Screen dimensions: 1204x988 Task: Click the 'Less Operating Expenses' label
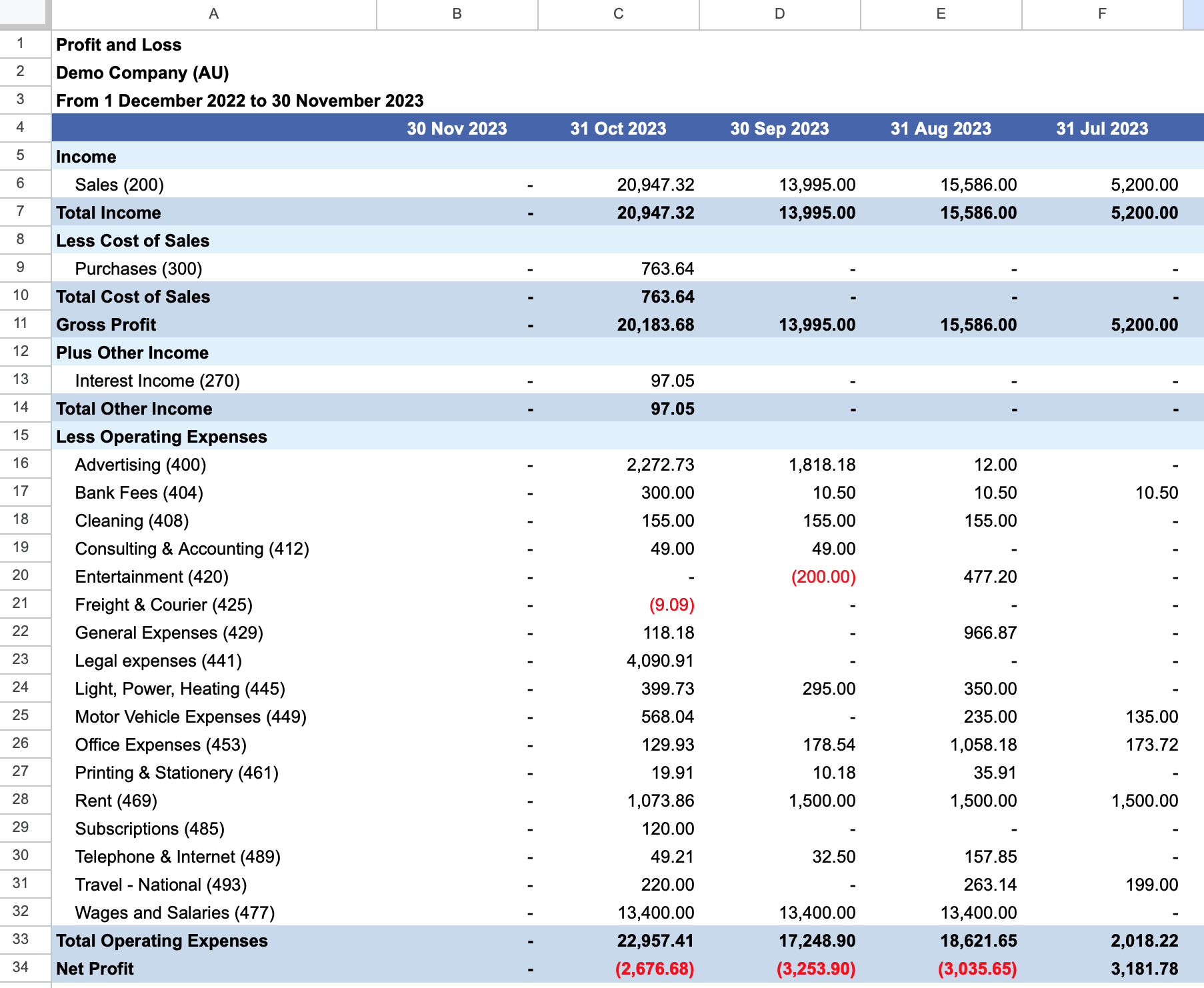[161, 437]
